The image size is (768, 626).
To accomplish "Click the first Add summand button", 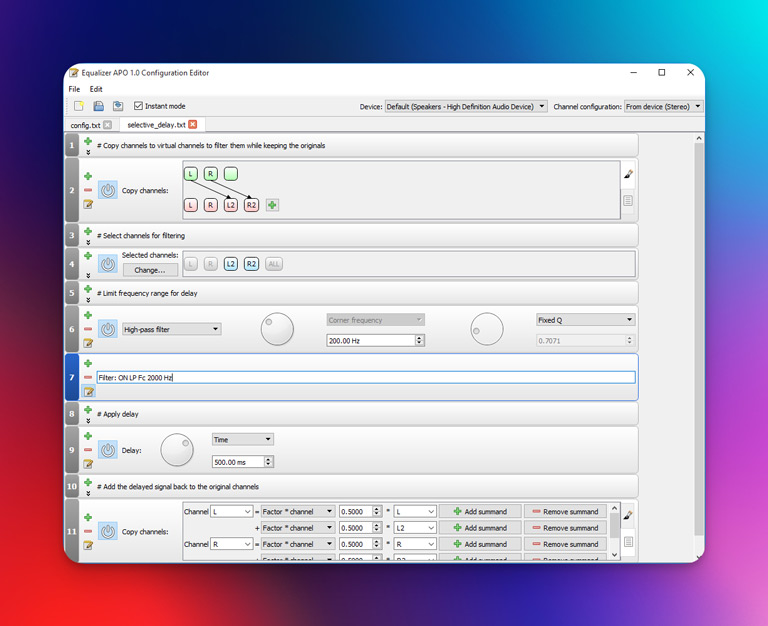I will (480, 511).
